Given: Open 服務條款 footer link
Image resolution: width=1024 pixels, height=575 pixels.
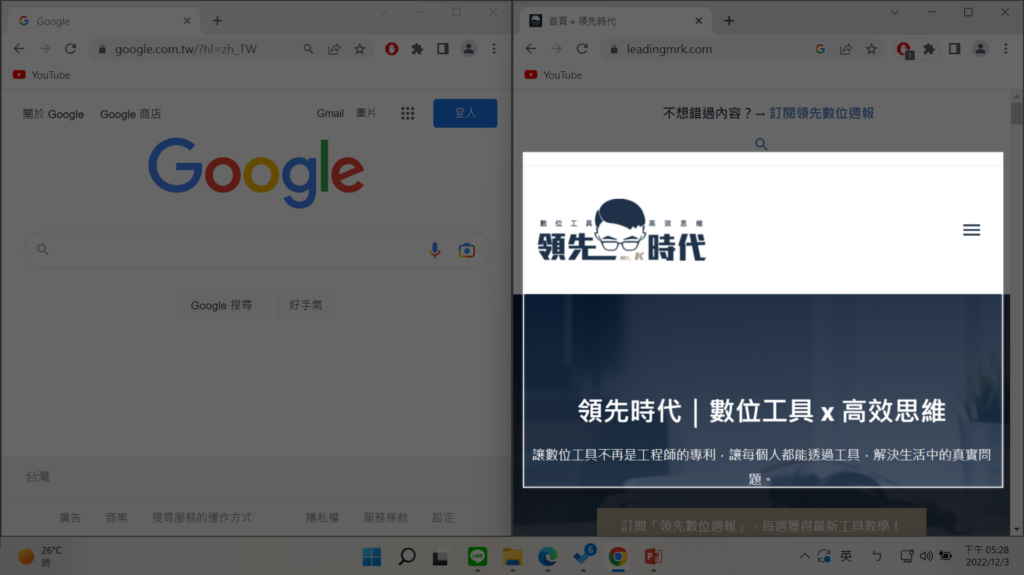Looking at the screenshot, I should tap(385, 518).
